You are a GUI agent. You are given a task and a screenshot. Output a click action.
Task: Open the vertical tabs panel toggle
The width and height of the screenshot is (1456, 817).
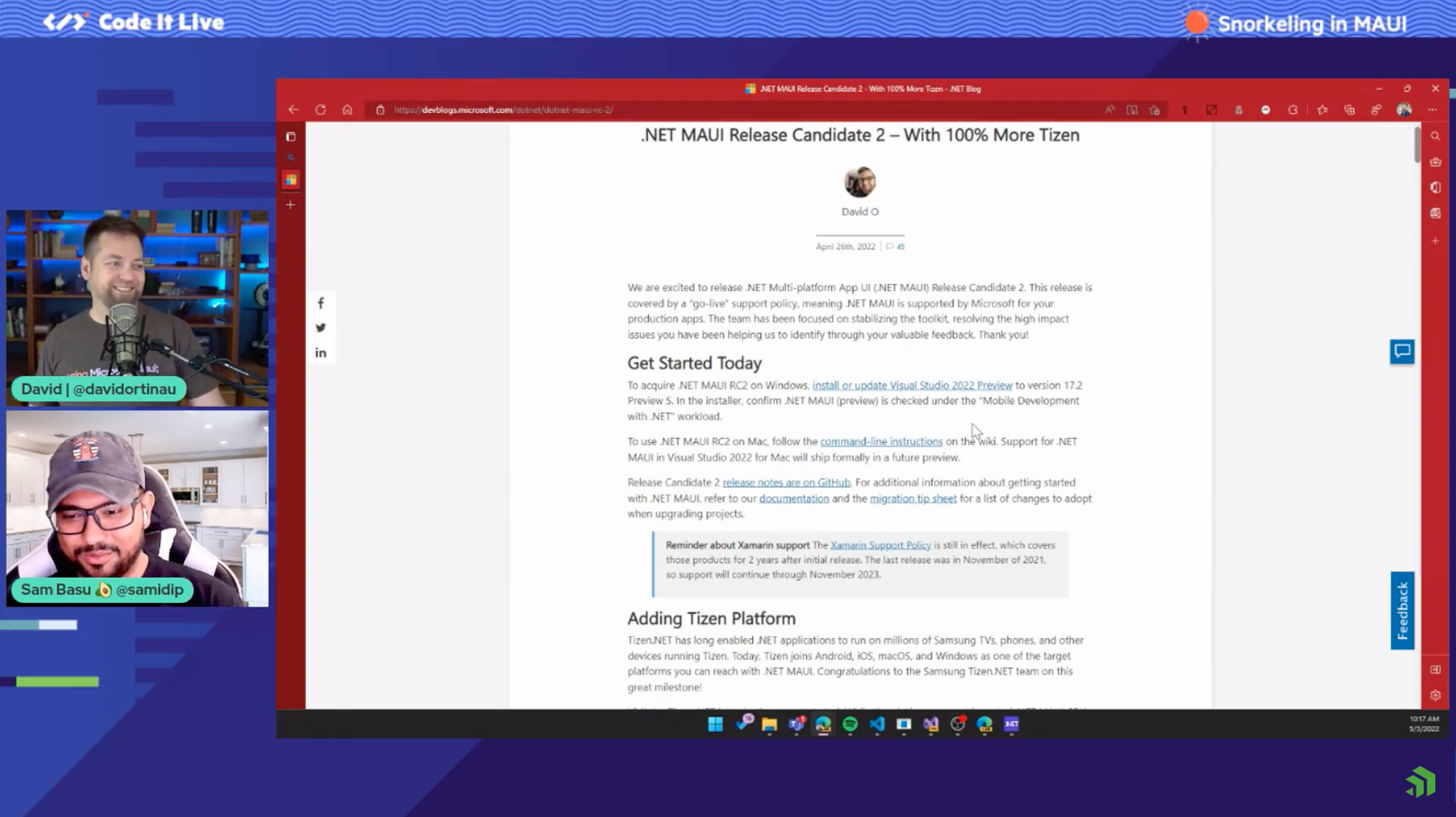tap(290, 137)
